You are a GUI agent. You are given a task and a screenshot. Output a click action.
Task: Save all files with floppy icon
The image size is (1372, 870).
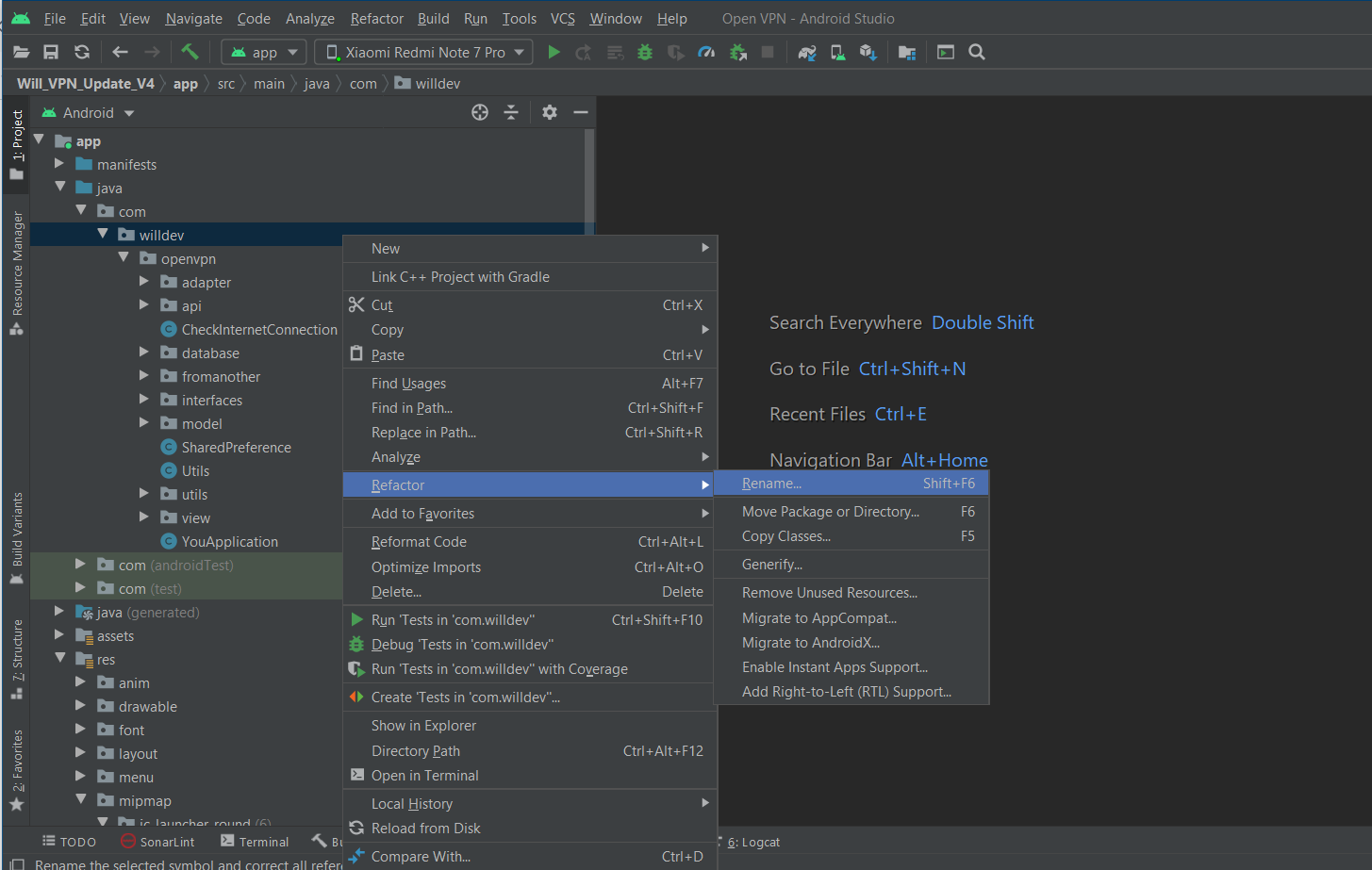pyautogui.click(x=51, y=53)
